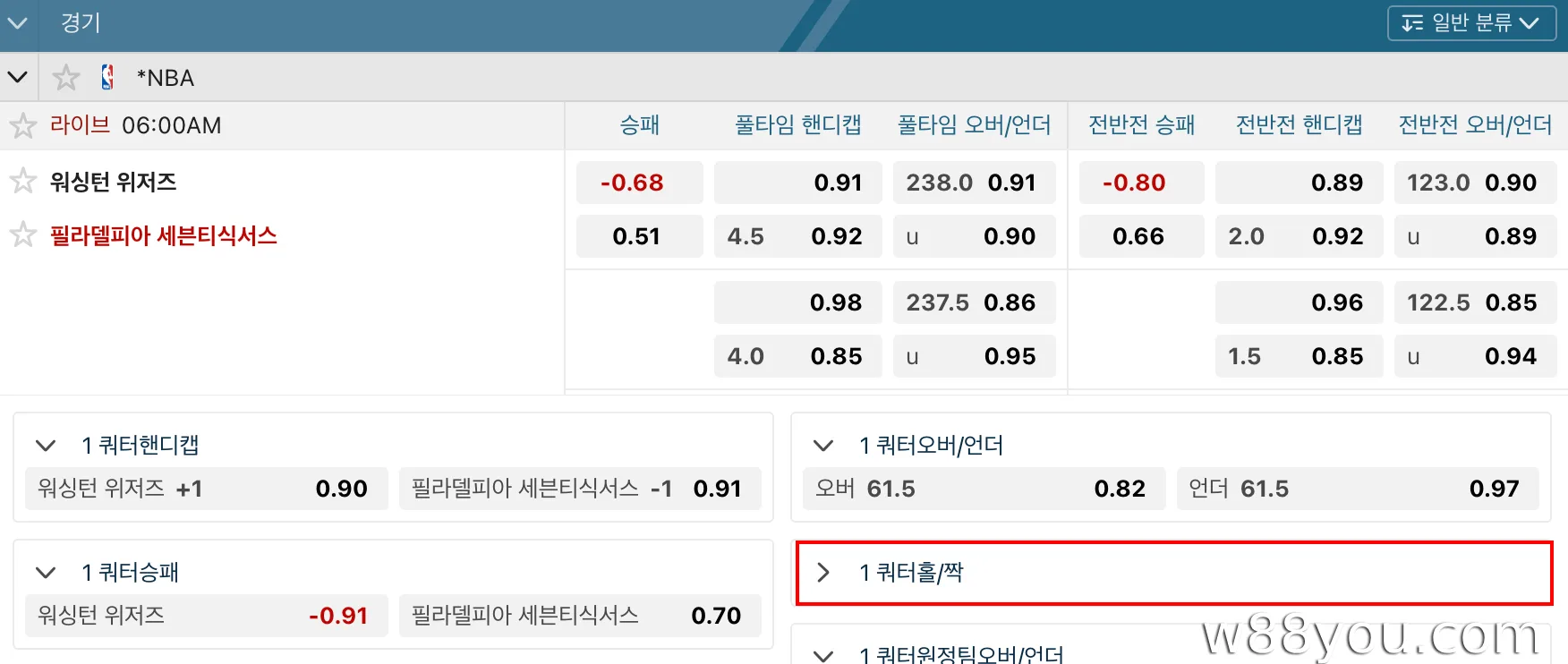Collapse the 경기 section chevron
The height and width of the screenshot is (664, 1568).
pos(18,23)
